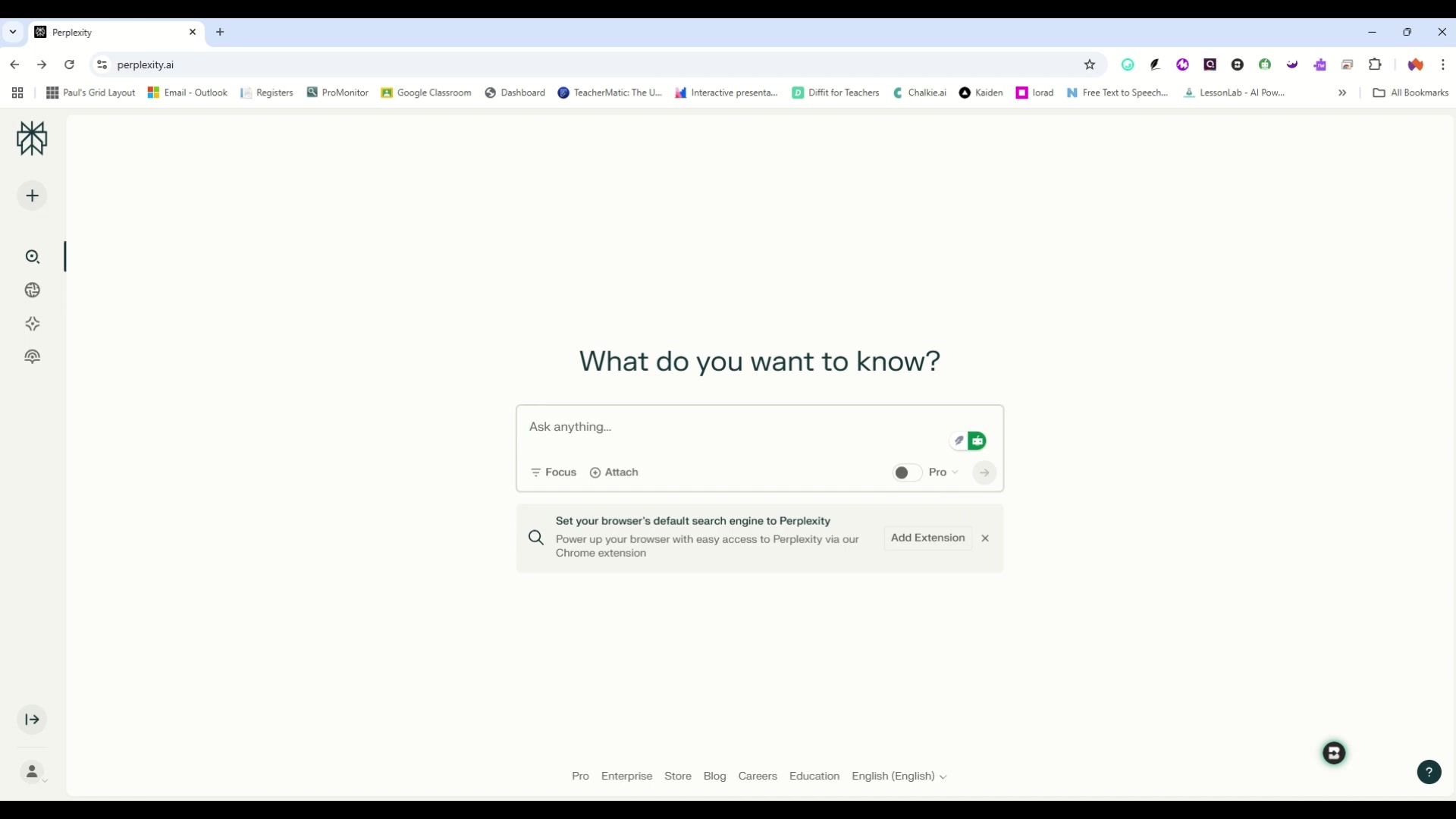
Task: Open Chrome three-dot menu
Action: click(x=1442, y=64)
